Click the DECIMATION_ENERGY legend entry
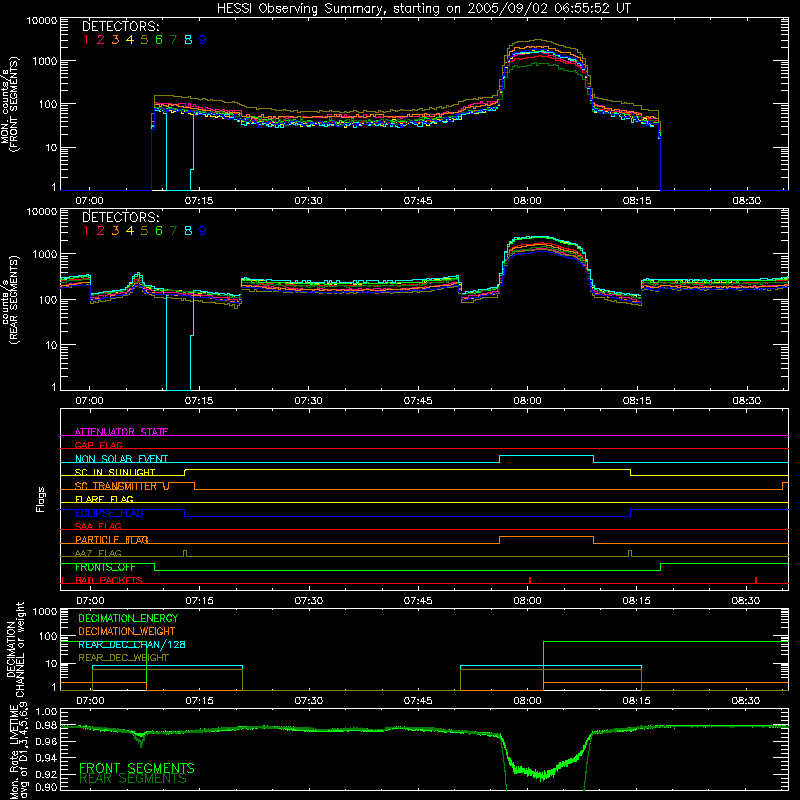Screen dimensions: 800x800 (x=128, y=618)
